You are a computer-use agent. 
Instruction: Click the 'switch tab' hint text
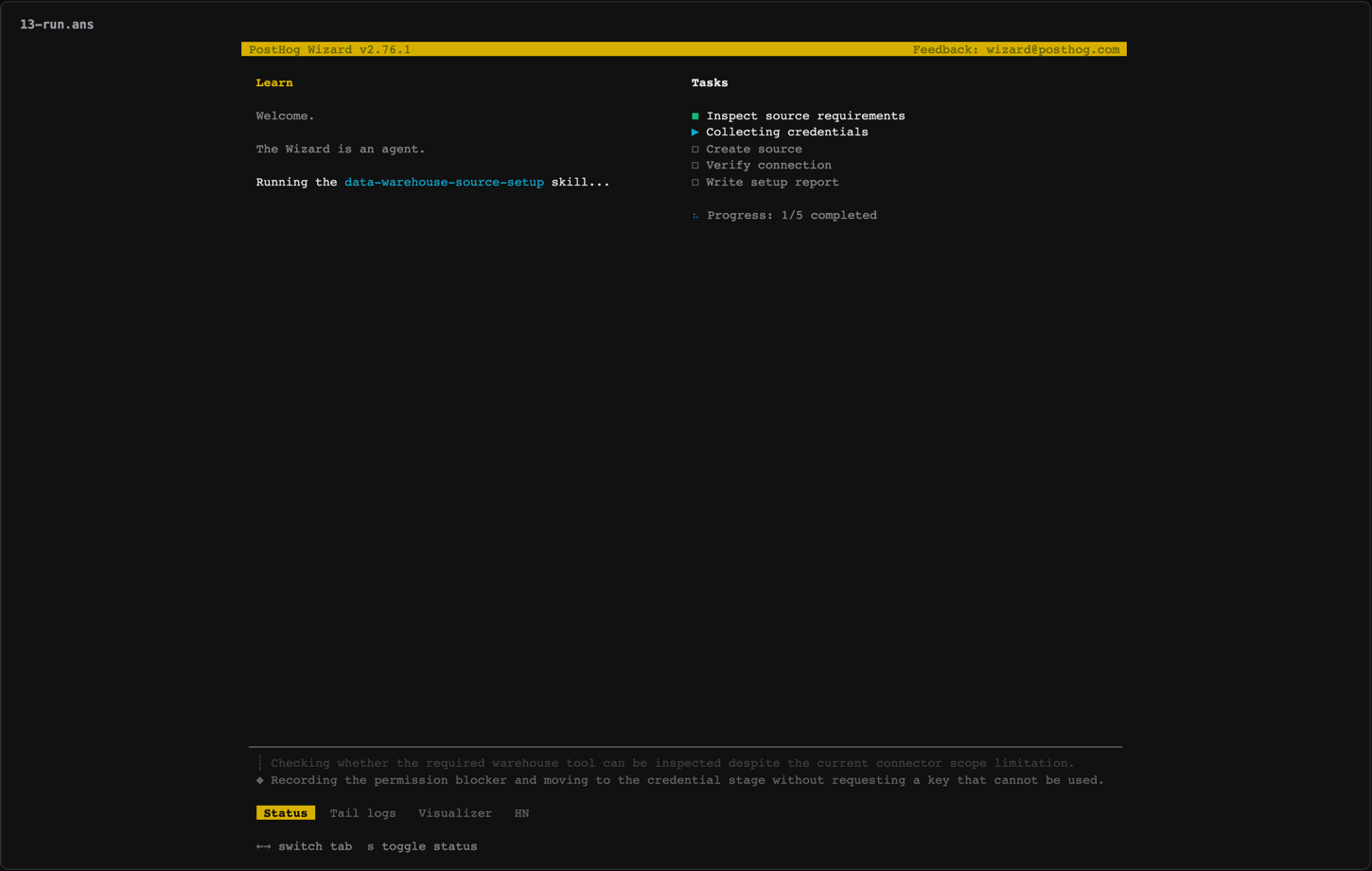pos(315,846)
